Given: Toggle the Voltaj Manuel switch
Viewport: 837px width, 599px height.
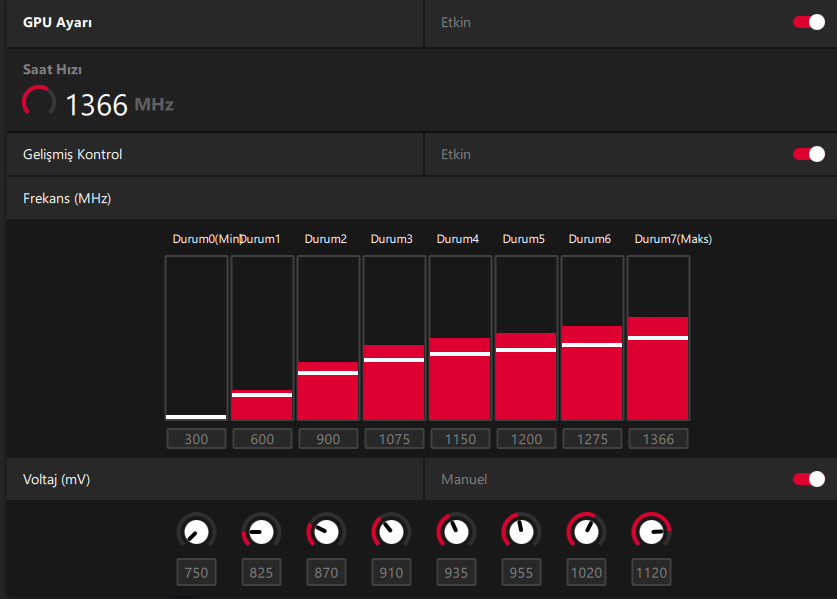Looking at the screenshot, I should (x=809, y=479).
